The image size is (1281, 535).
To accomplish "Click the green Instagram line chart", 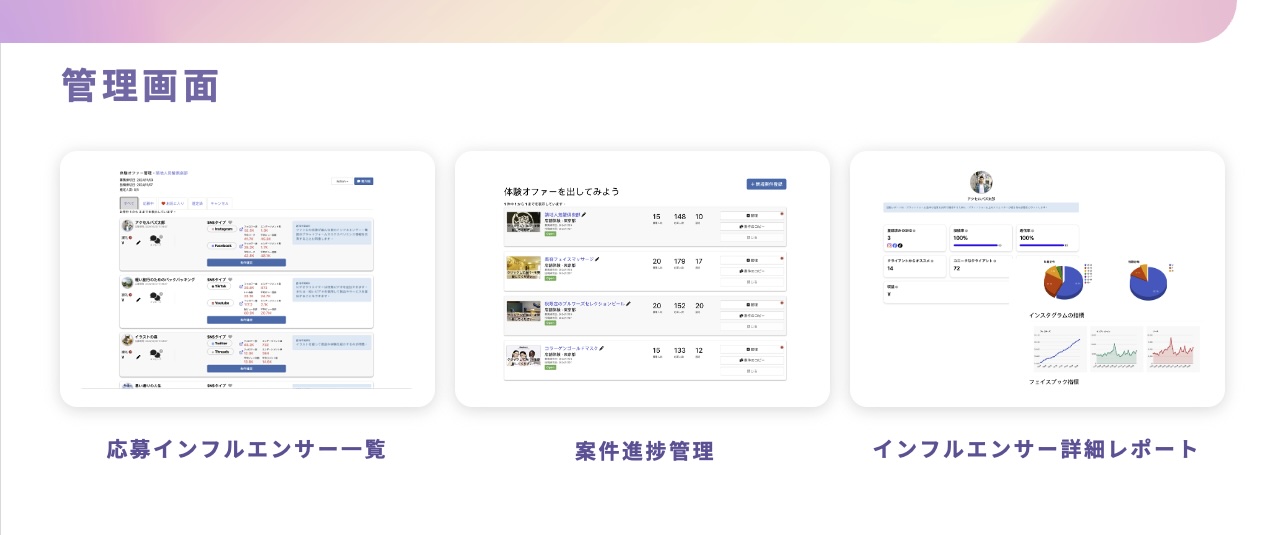I will pos(1116,349).
